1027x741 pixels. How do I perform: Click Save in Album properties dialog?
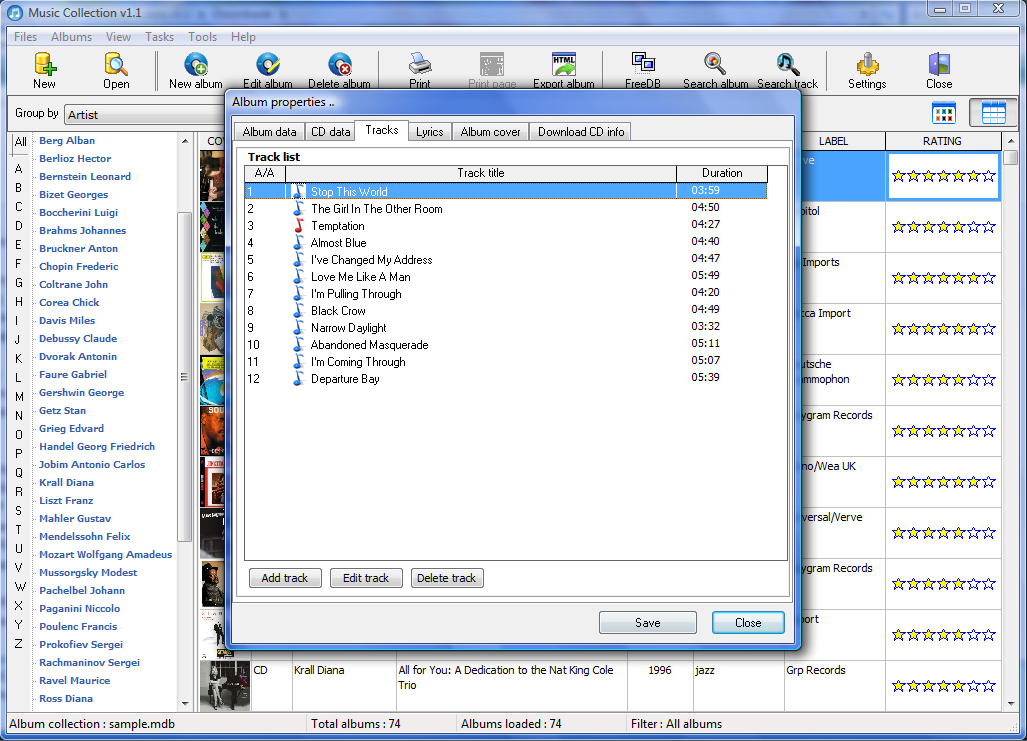point(648,622)
